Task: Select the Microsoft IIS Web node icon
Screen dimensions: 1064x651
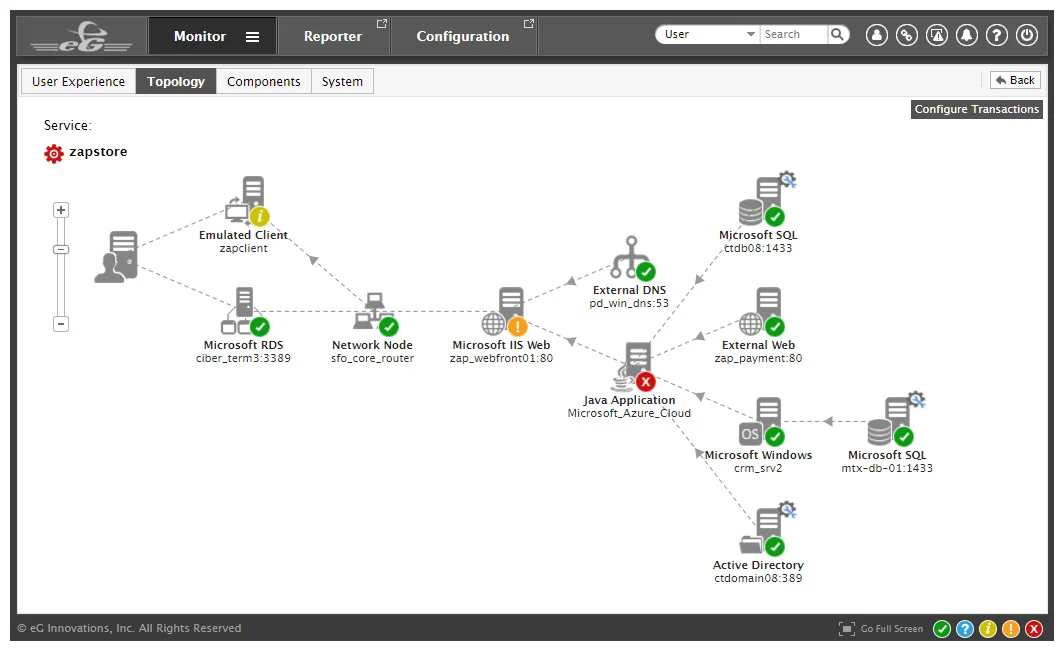Action: coord(504,312)
